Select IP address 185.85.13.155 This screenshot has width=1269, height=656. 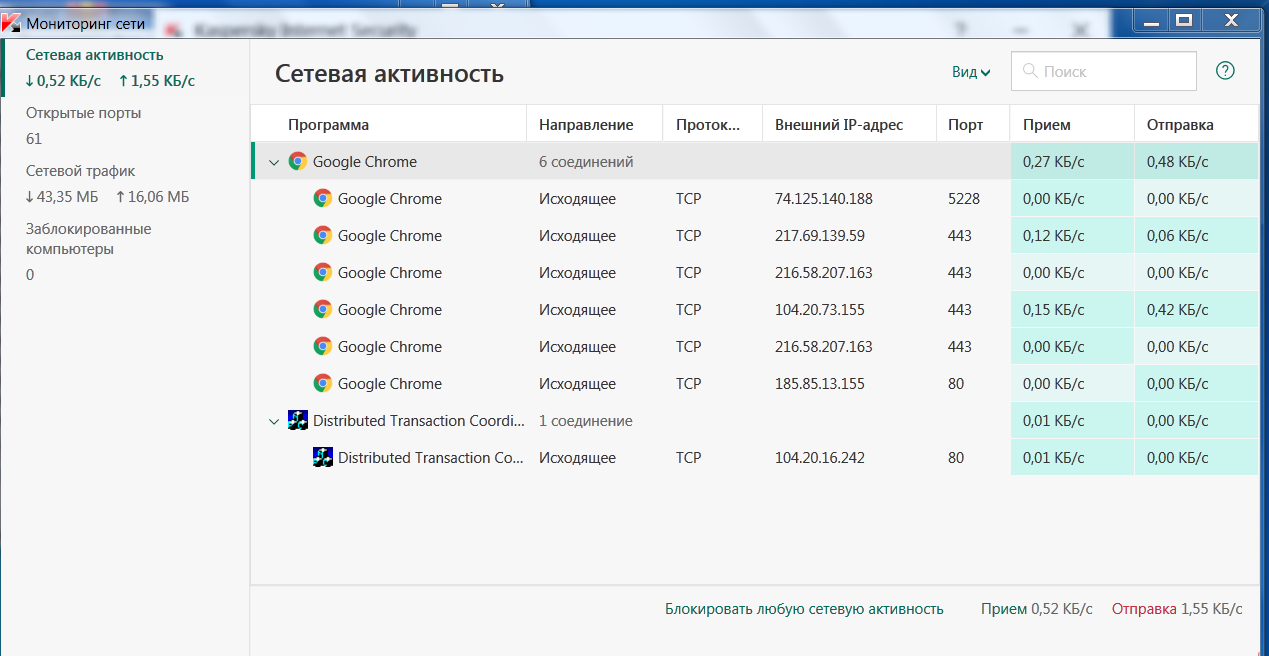tap(820, 384)
